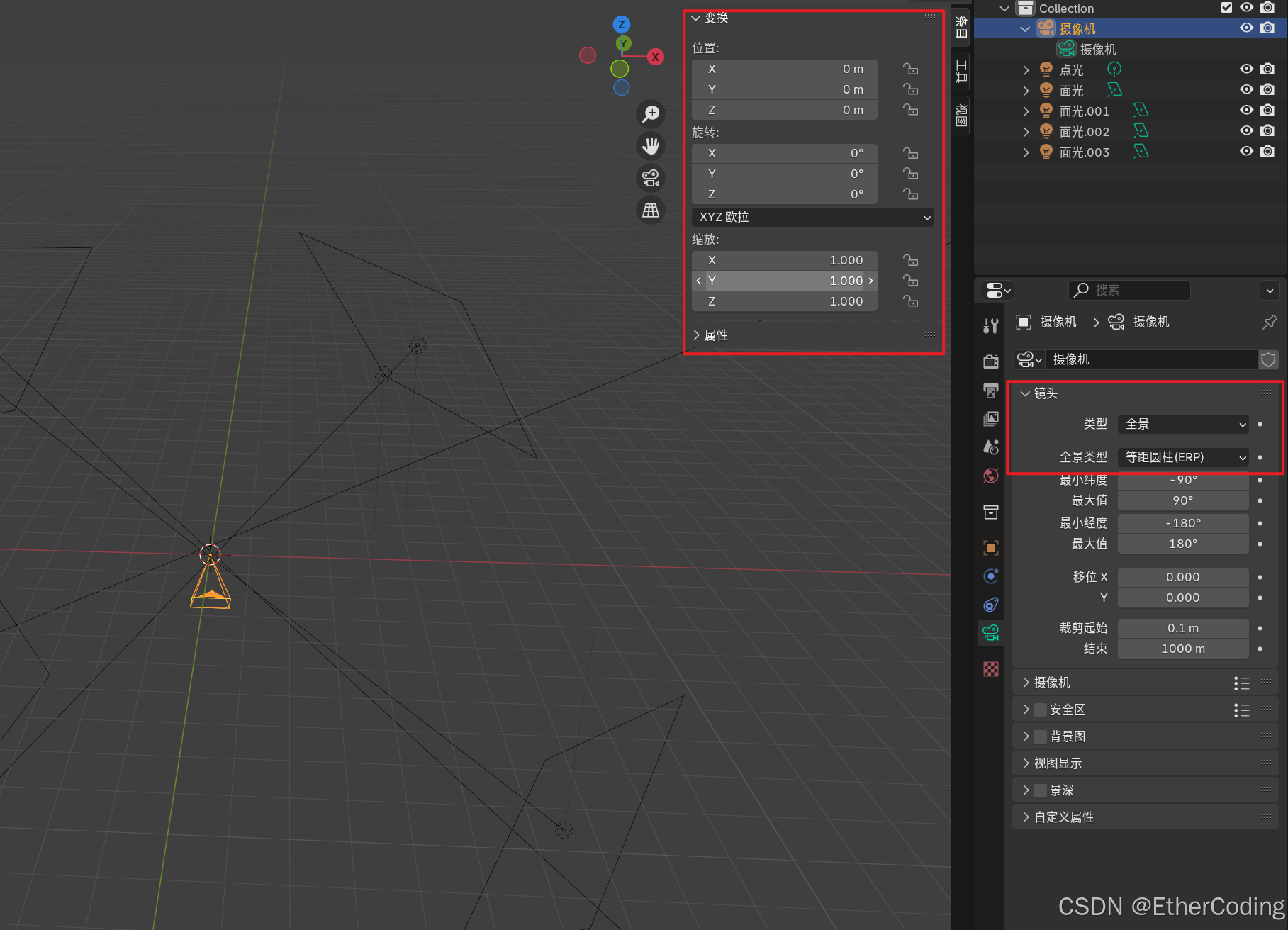Open the XYZ 欧拉 rotation mode dropdown

tap(812, 217)
